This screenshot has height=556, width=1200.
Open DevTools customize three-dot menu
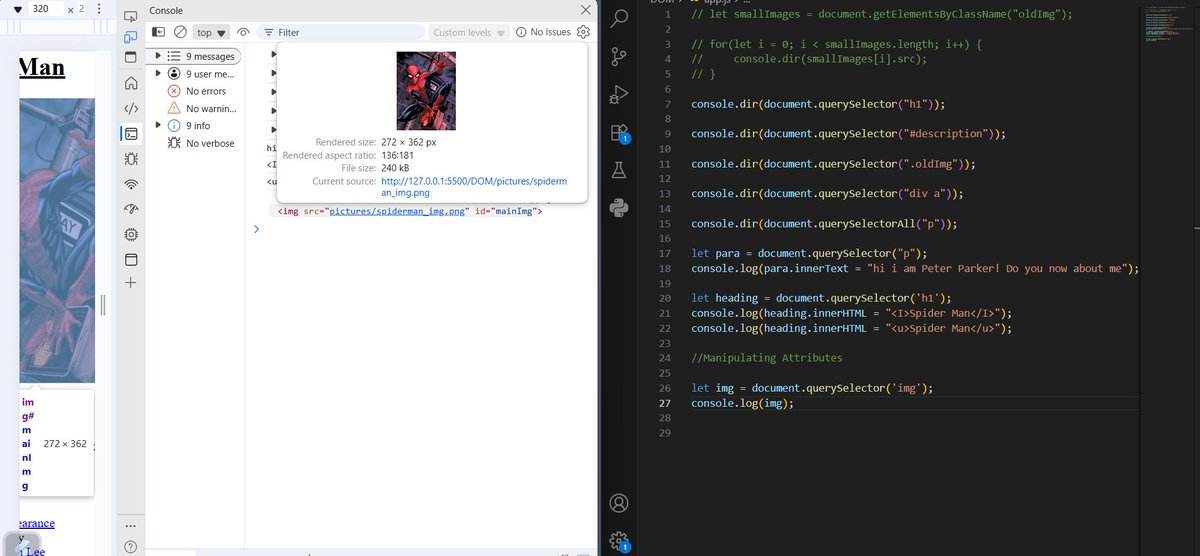(131, 526)
